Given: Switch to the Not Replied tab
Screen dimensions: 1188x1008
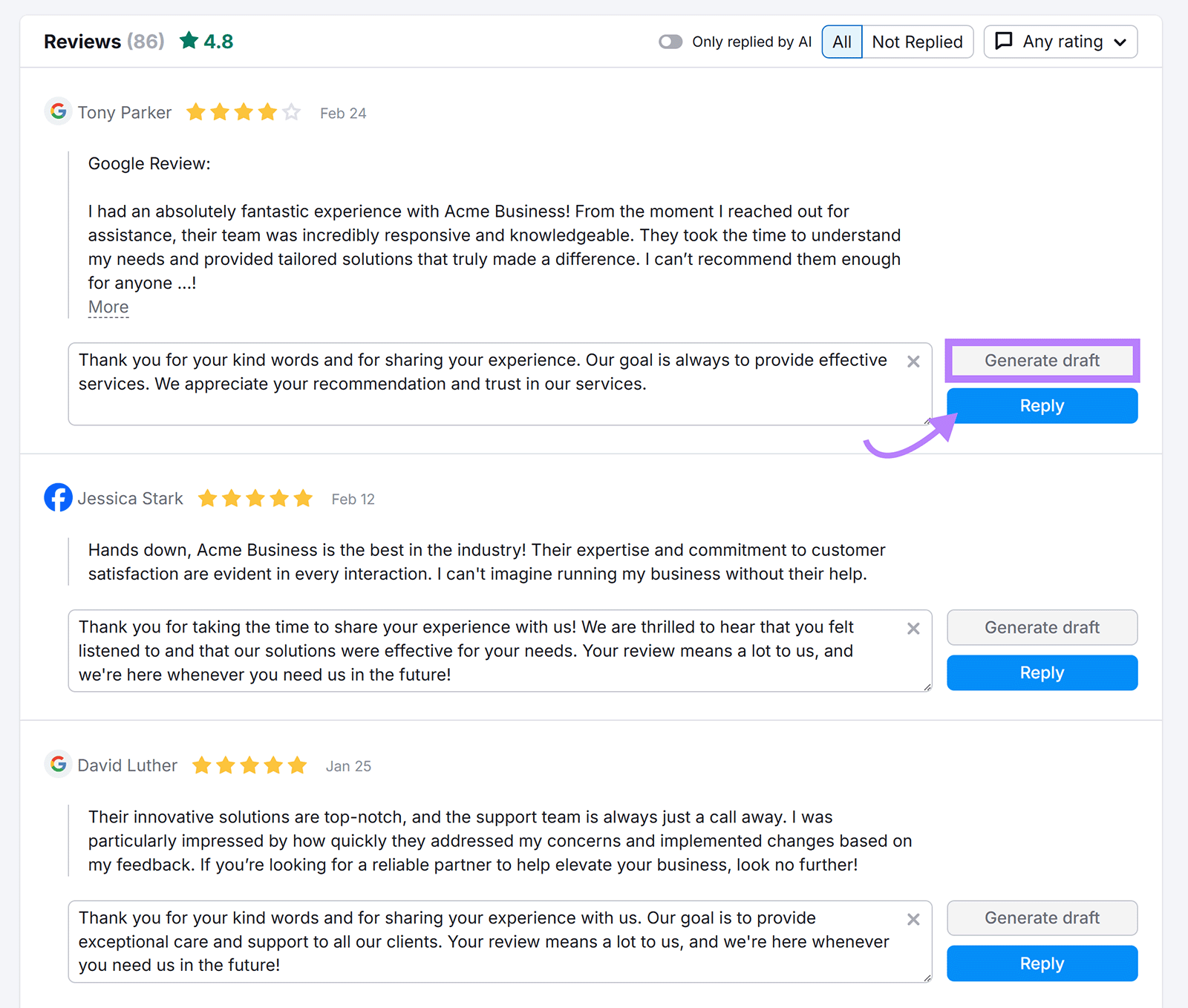Looking at the screenshot, I should pyautogui.click(x=918, y=42).
